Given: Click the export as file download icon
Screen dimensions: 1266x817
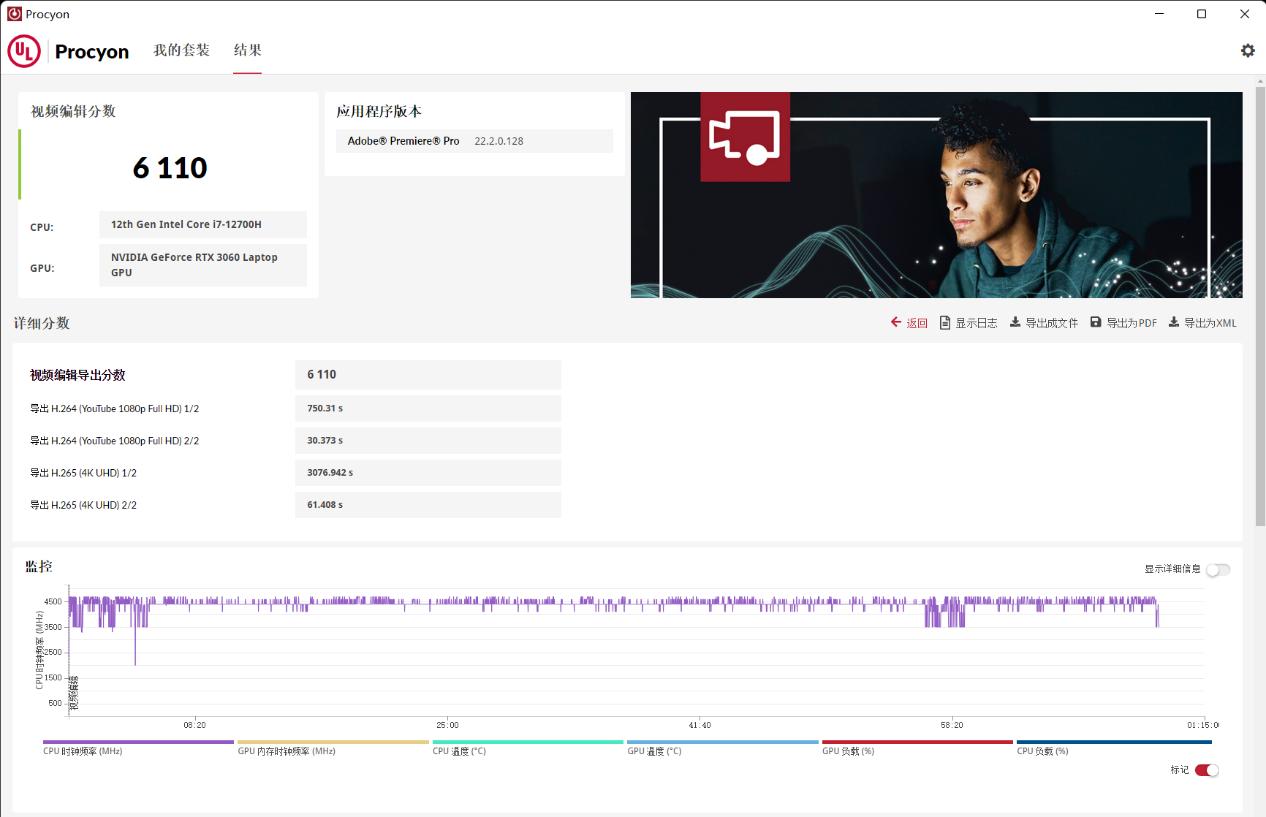Looking at the screenshot, I should click(1015, 323).
